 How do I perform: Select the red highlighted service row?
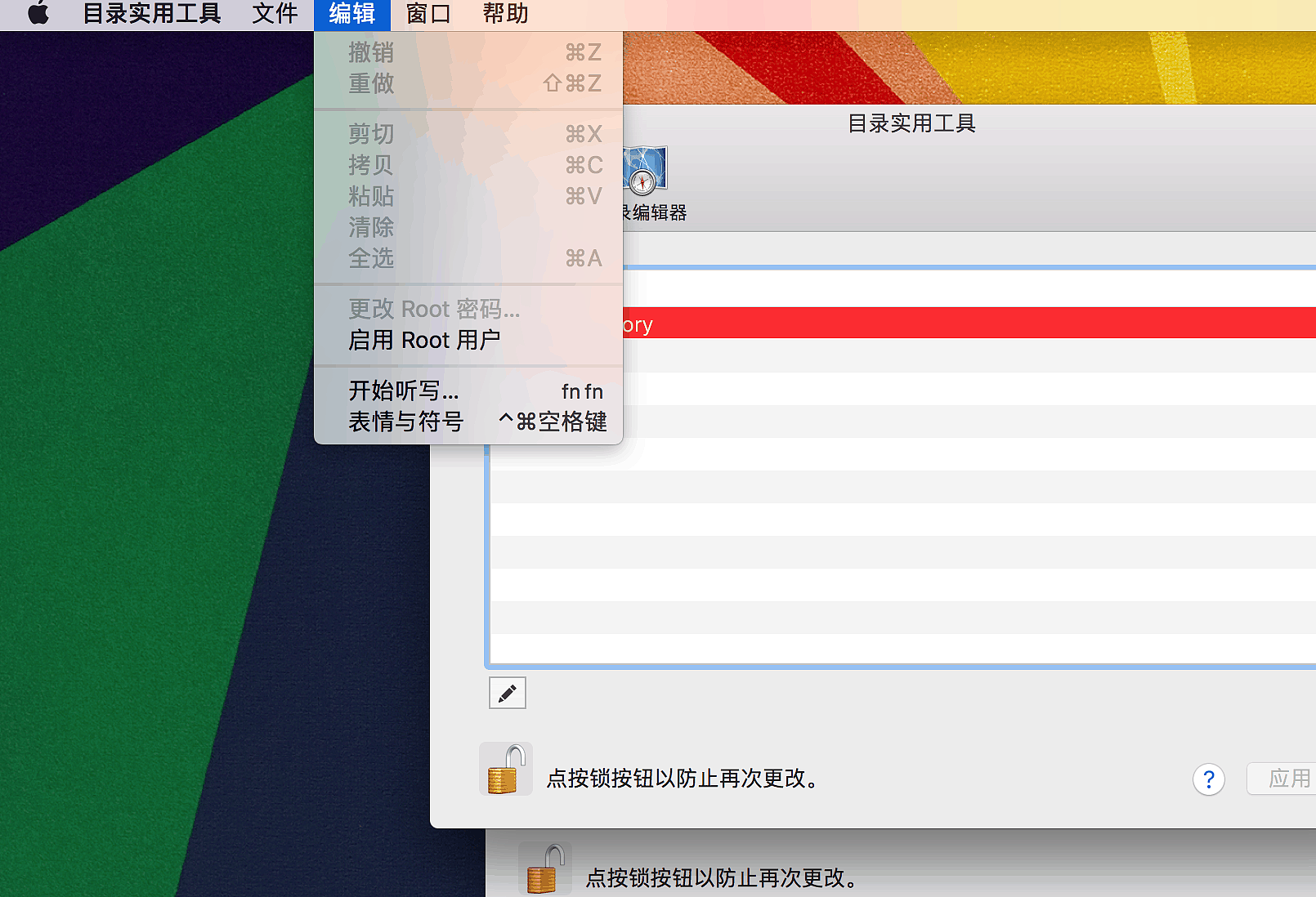click(x=965, y=323)
